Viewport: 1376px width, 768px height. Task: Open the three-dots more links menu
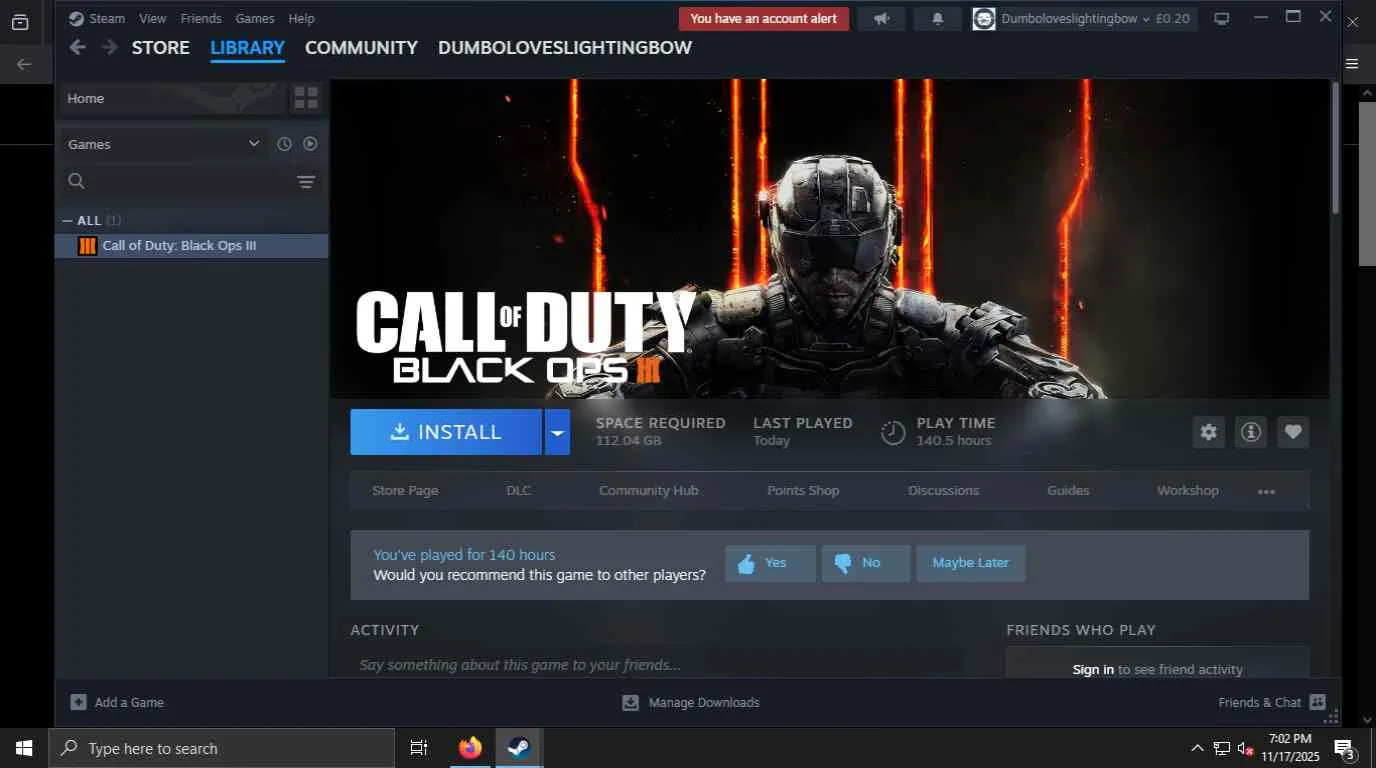[1266, 491]
